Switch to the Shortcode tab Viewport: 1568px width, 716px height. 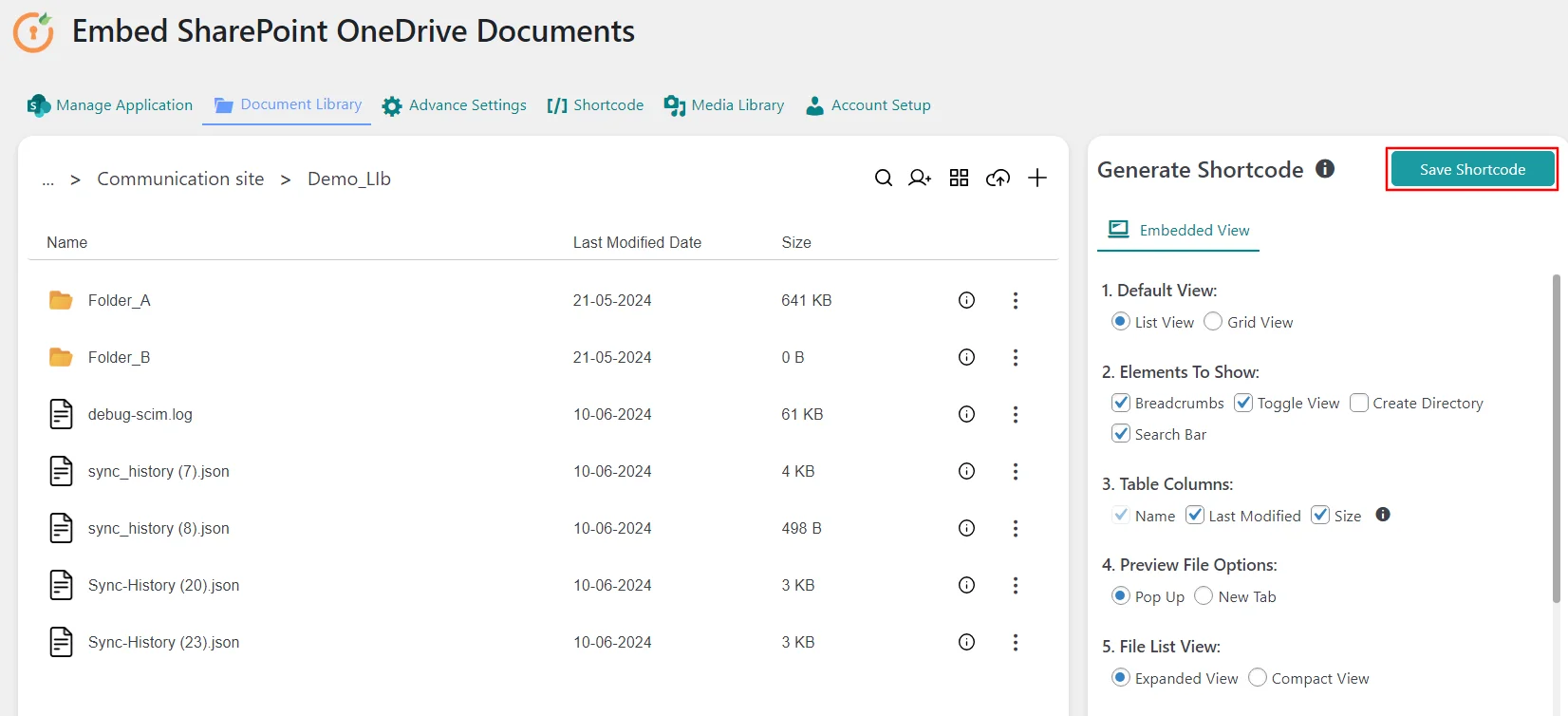click(x=595, y=105)
